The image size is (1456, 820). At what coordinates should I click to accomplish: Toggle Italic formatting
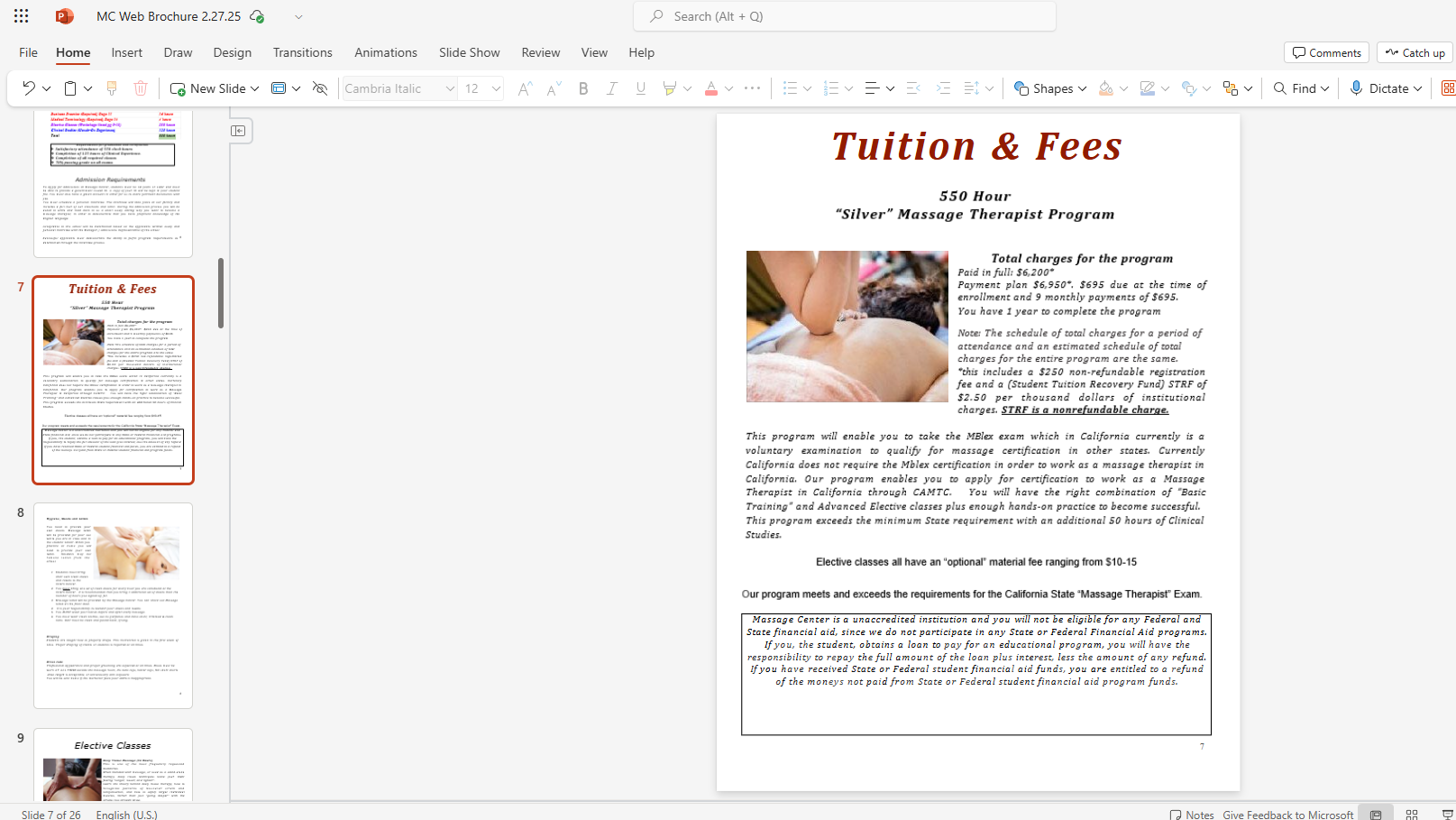coord(612,88)
